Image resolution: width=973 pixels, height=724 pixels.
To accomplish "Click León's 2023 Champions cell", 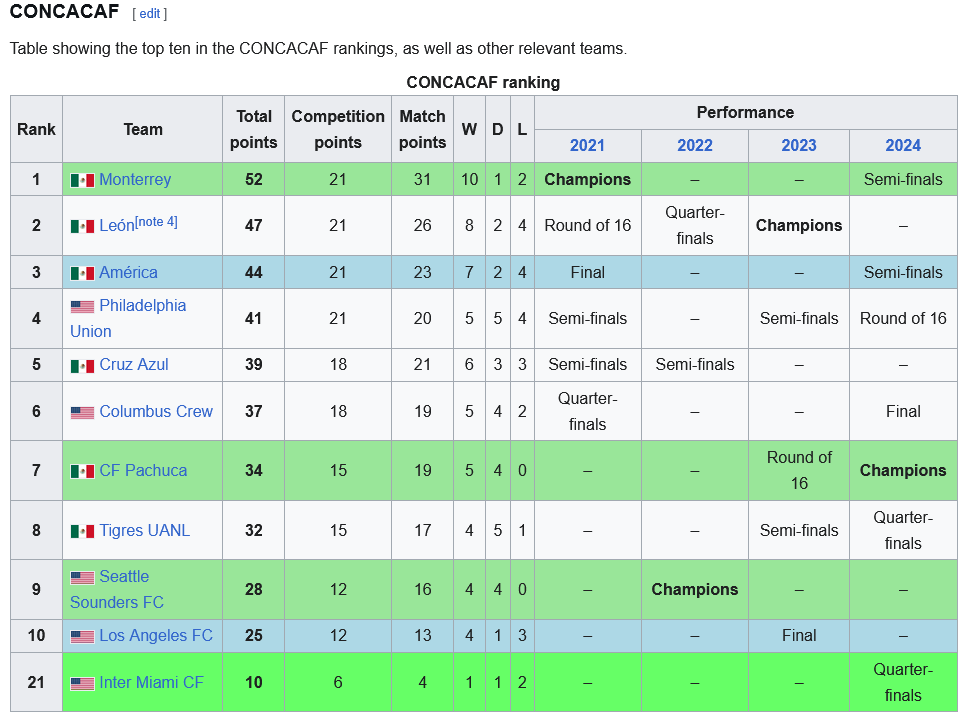I will (x=799, y=225).
